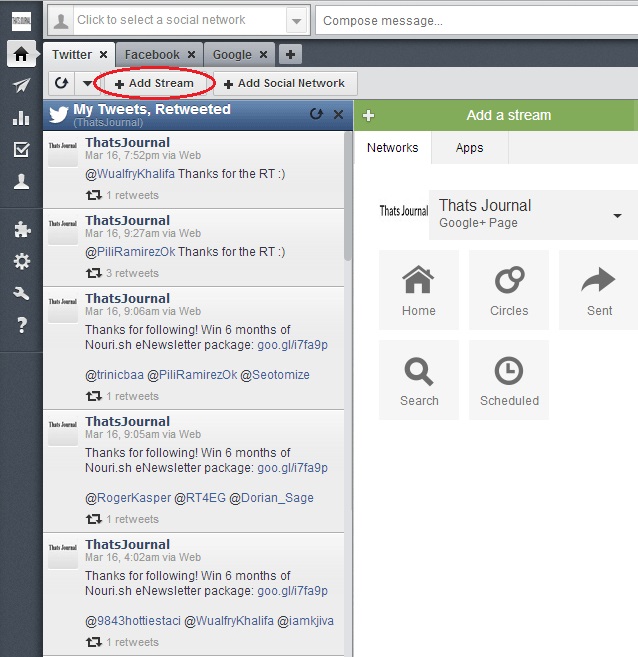
Task: Select the Circles stream tile
Action: pos(509,290)
